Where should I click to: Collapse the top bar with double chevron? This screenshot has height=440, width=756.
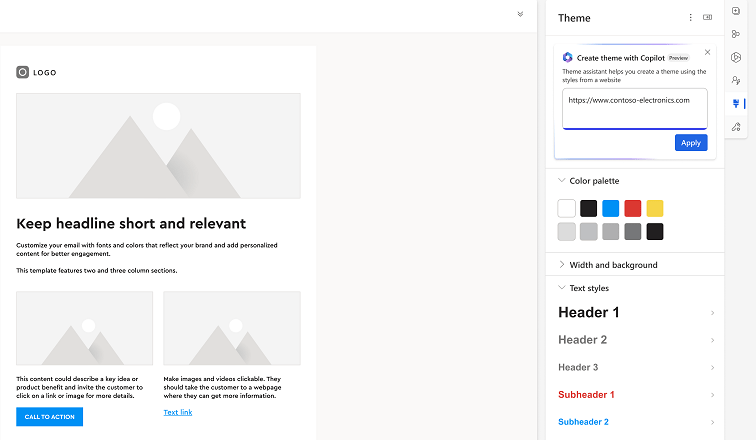pyautogui.click(x=520, y=14)
